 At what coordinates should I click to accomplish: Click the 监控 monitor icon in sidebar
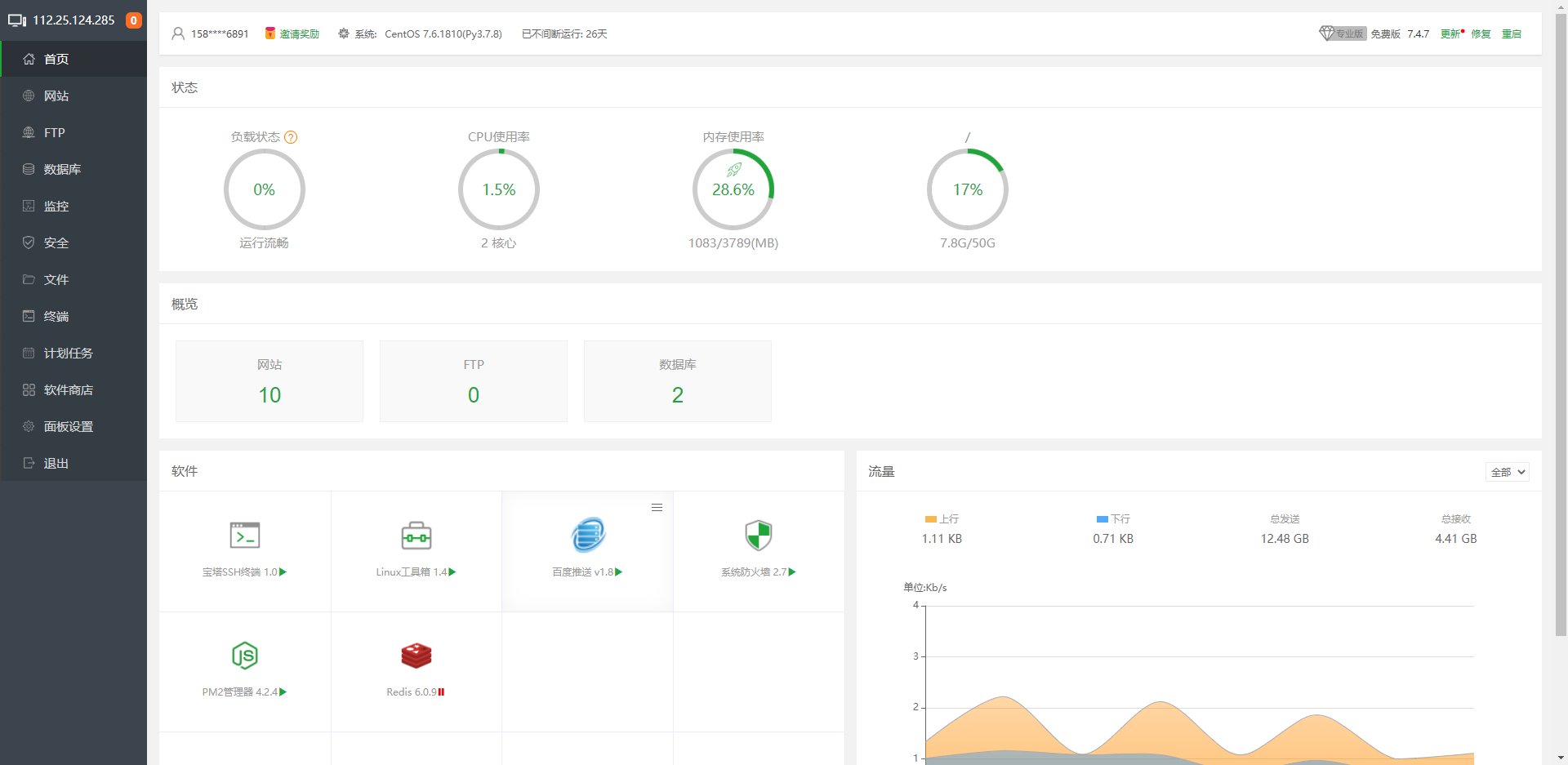29,206
